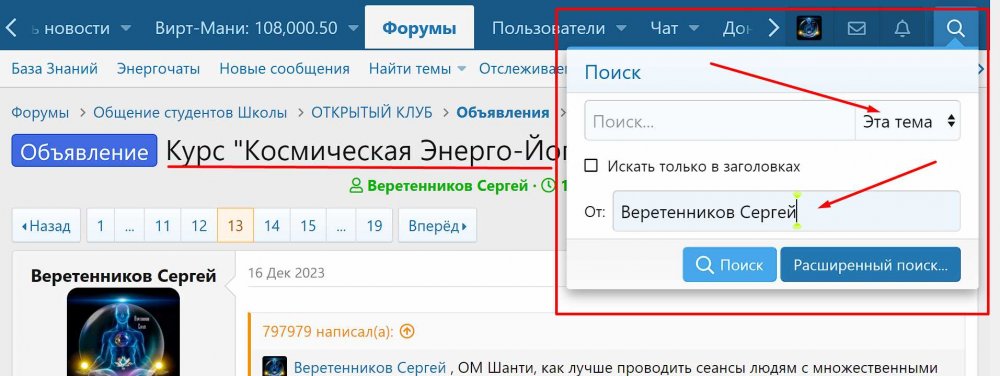The image size is (1000, 376).
Task: Open the page-jump ellipsis before page 19
Action: tap(341, 226)
